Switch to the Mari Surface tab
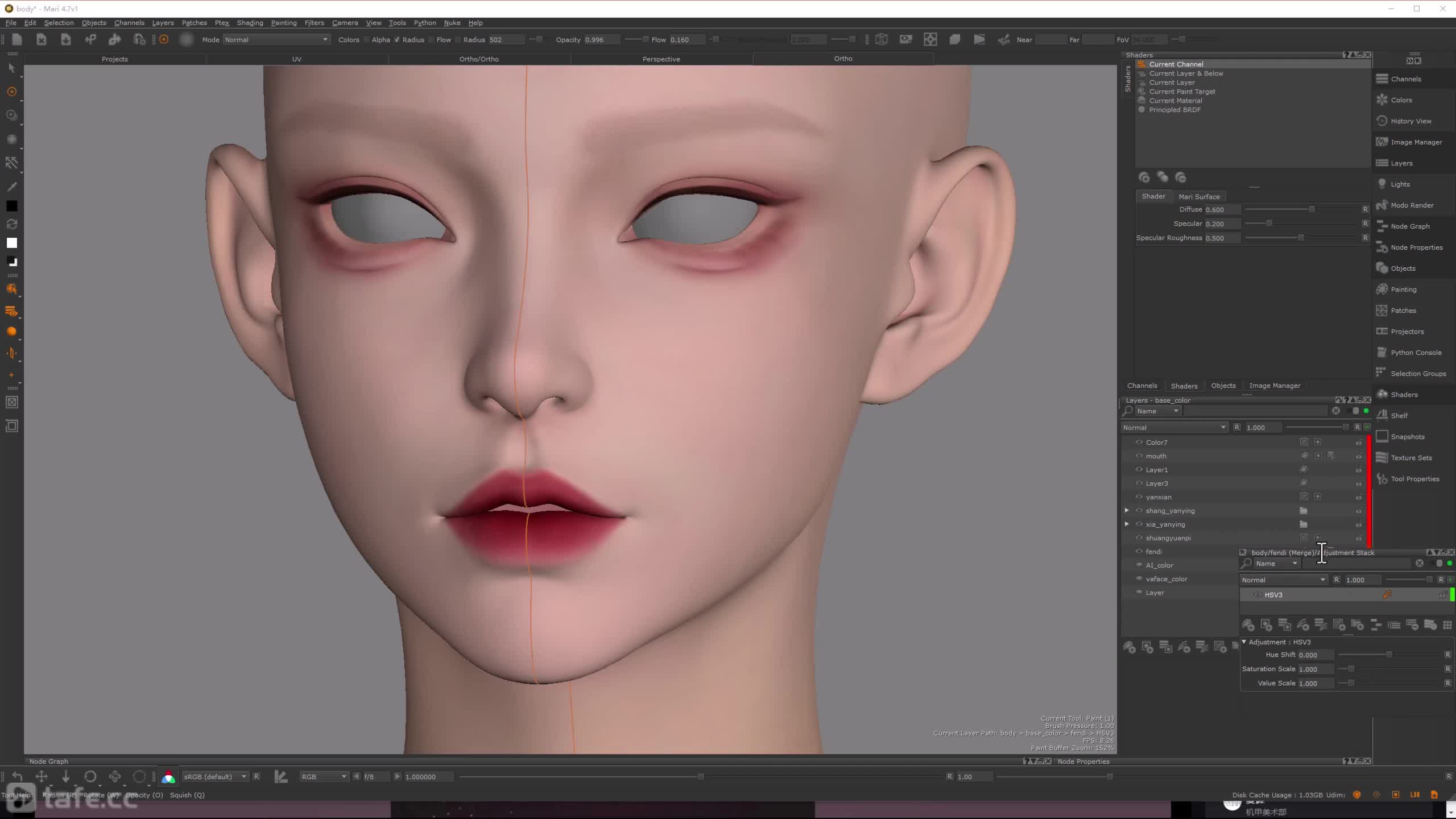 point(1199,196)
